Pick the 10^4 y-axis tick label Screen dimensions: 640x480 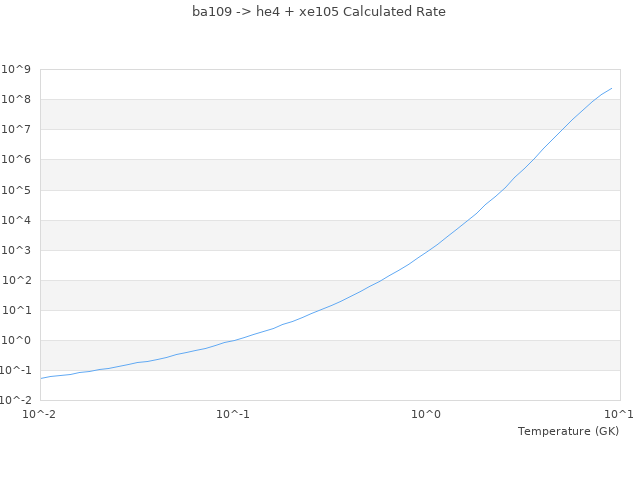[x=17, y=220]
